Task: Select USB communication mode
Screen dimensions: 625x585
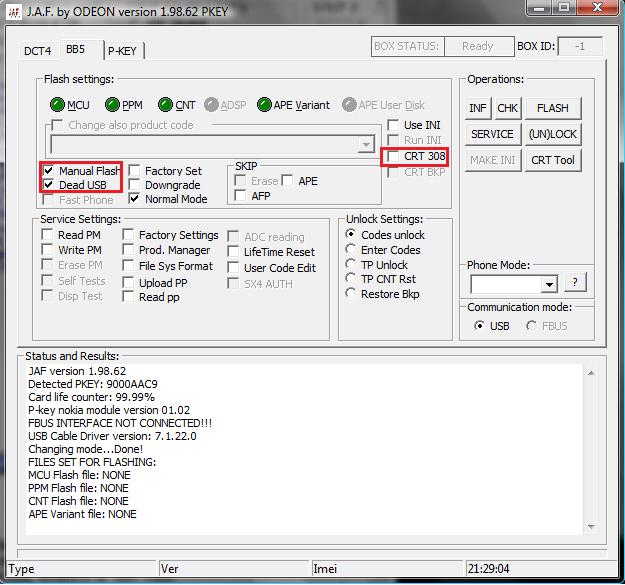Action: [480, 326]
